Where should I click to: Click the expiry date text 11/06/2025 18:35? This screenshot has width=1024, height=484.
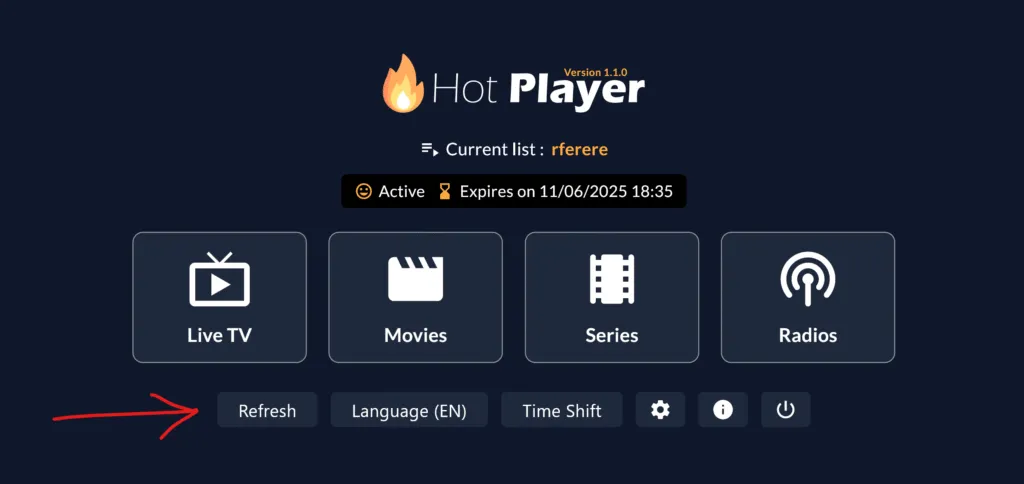[x=606, y=191]
